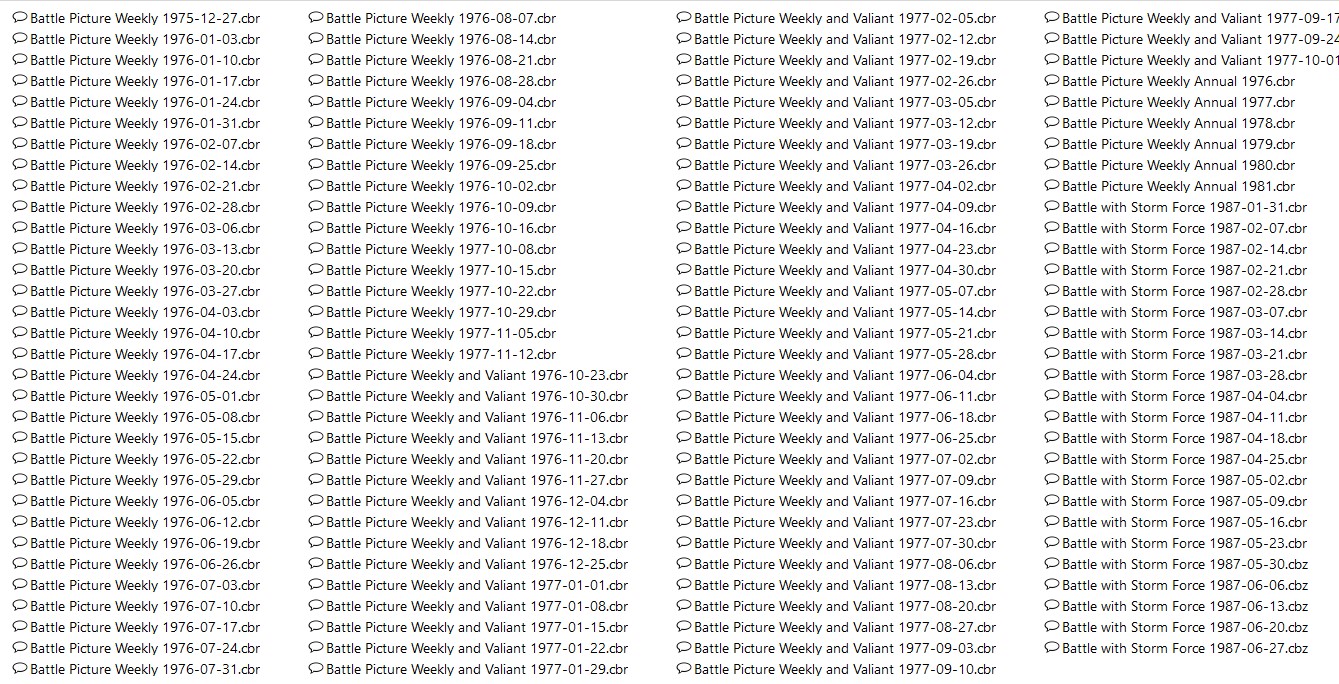Open Battle Picture Weekly Annual 1981.cbr file
The width and height of the screenshot is (1339, 684).
click(x=1178, y=186)
